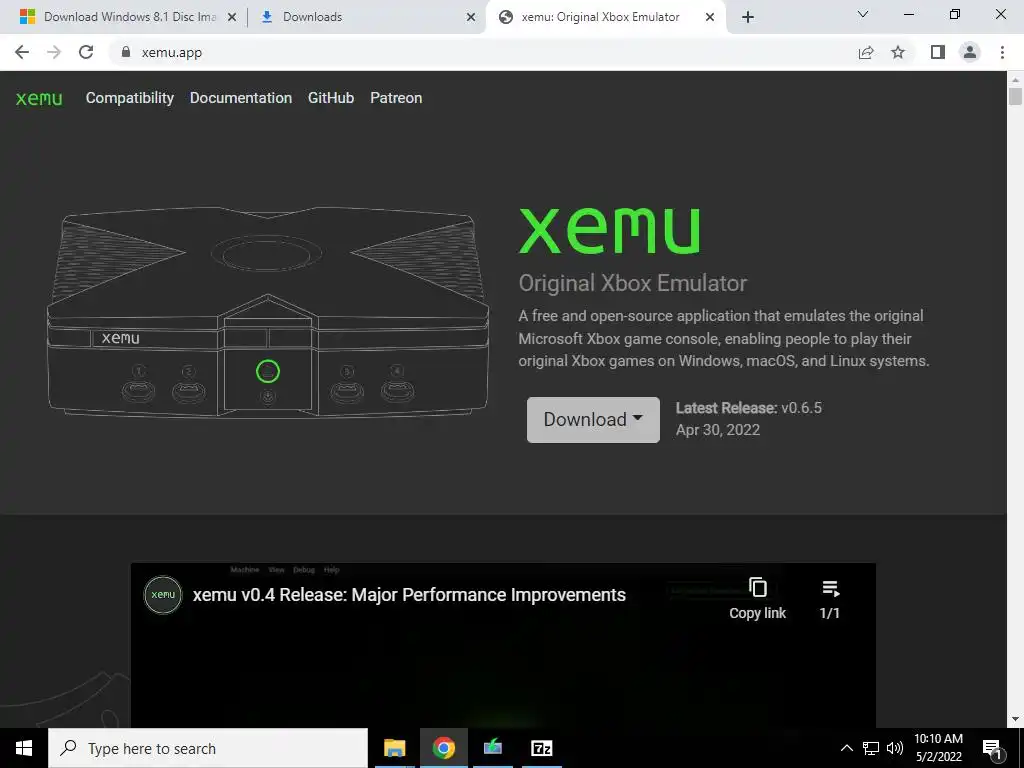Open the notification center icon

coord(993,749)
